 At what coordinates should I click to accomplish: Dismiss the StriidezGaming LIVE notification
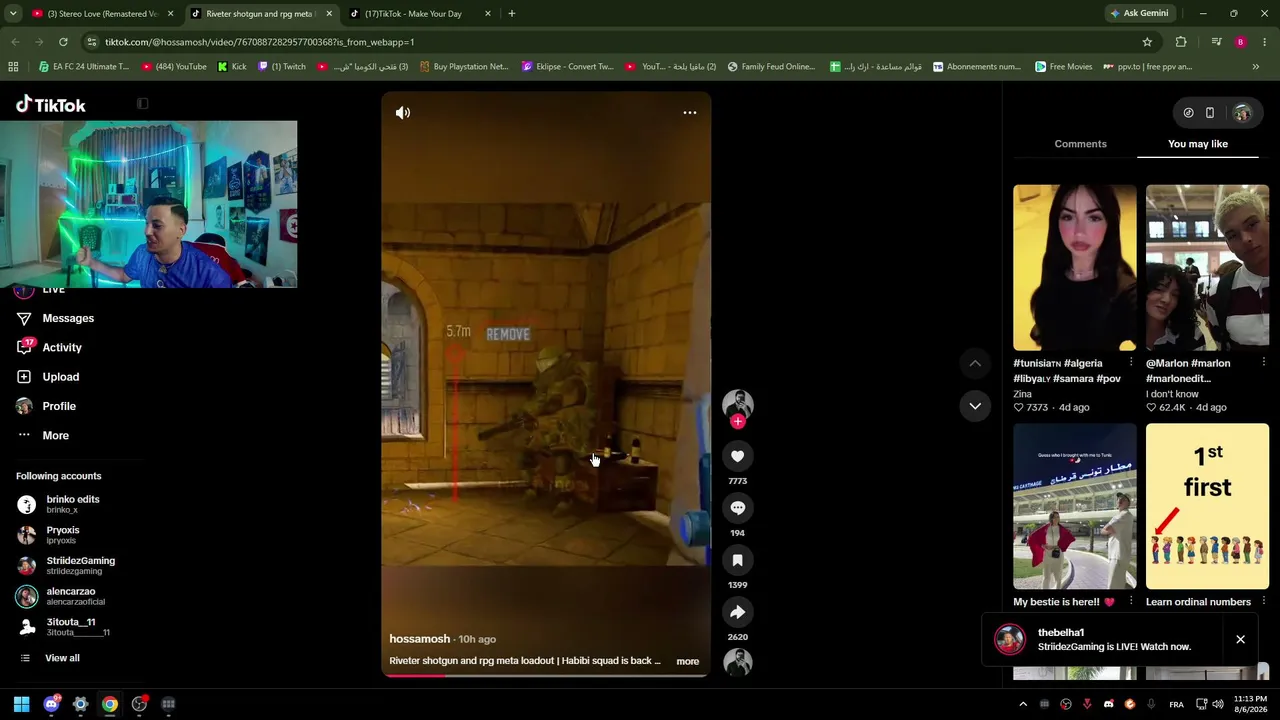pos(1240,639)
